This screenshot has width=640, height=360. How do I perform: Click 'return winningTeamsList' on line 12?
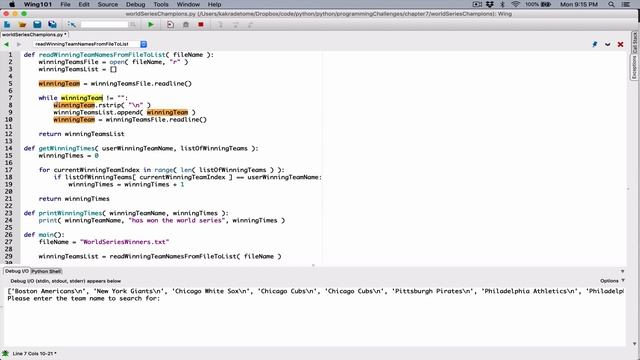[82, 134]
